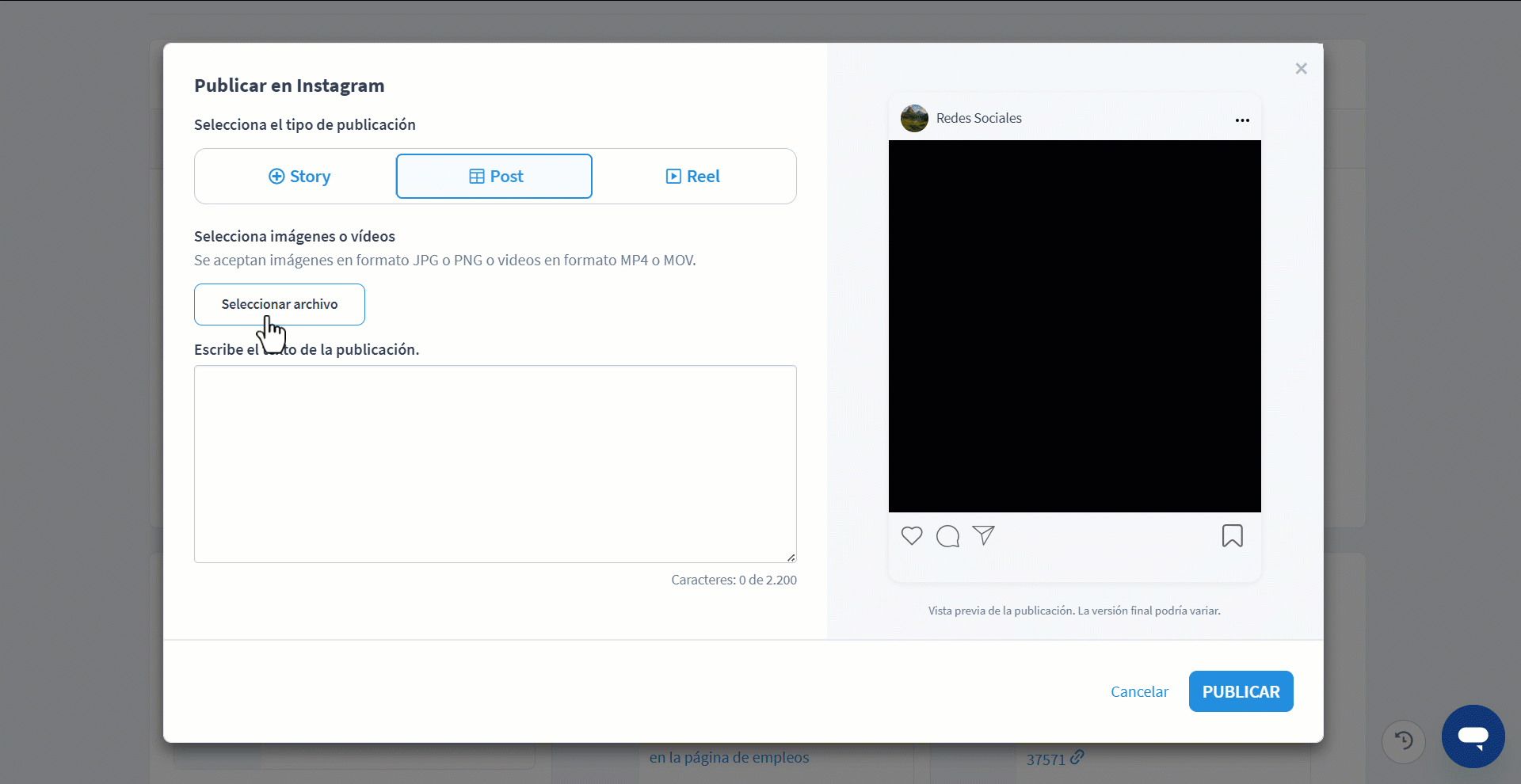This screenshot has width=1521, height=784.
Task: Click the text area resize handle
Action: [791, 558]
